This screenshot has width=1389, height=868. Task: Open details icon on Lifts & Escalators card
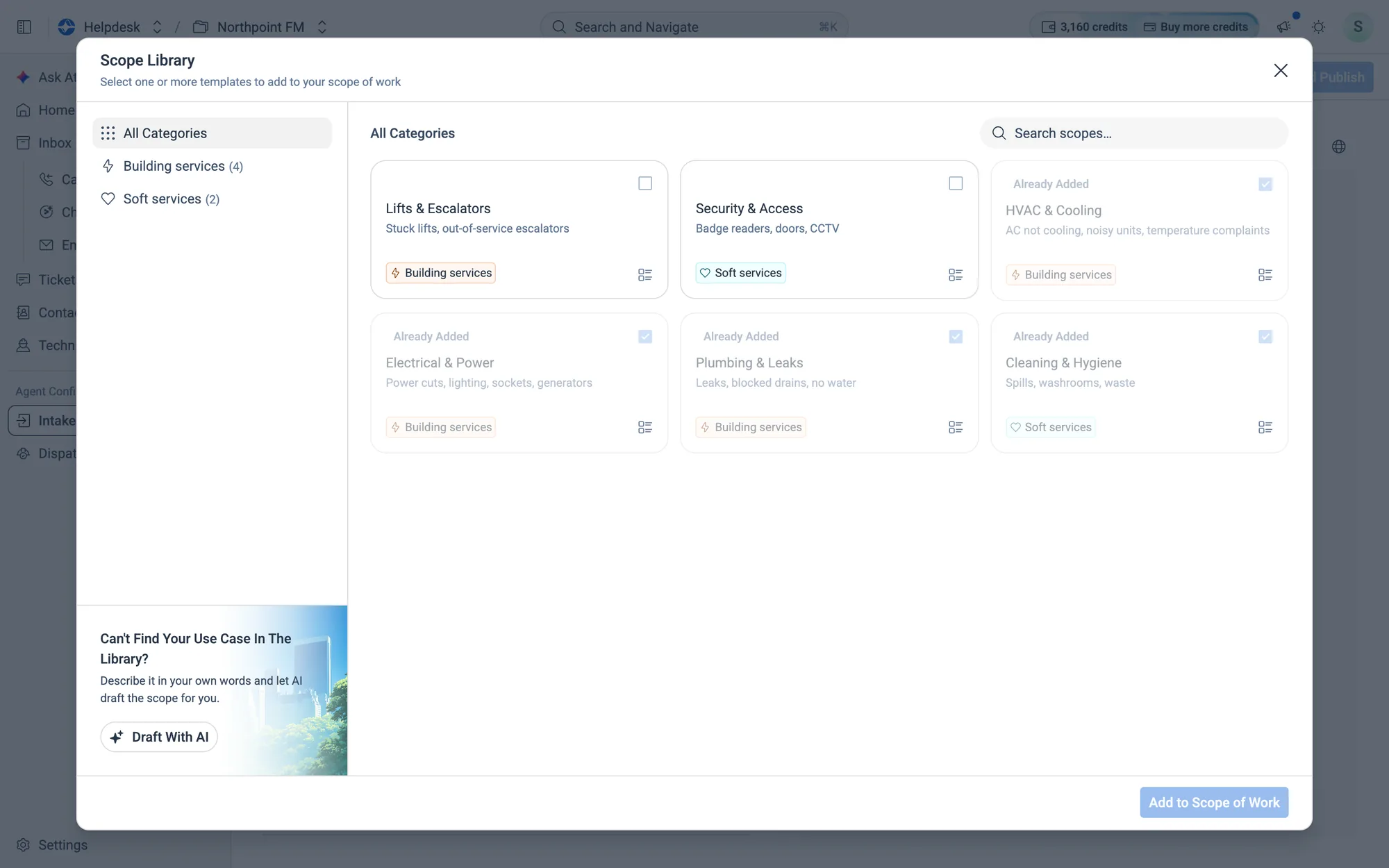(645, 275)
